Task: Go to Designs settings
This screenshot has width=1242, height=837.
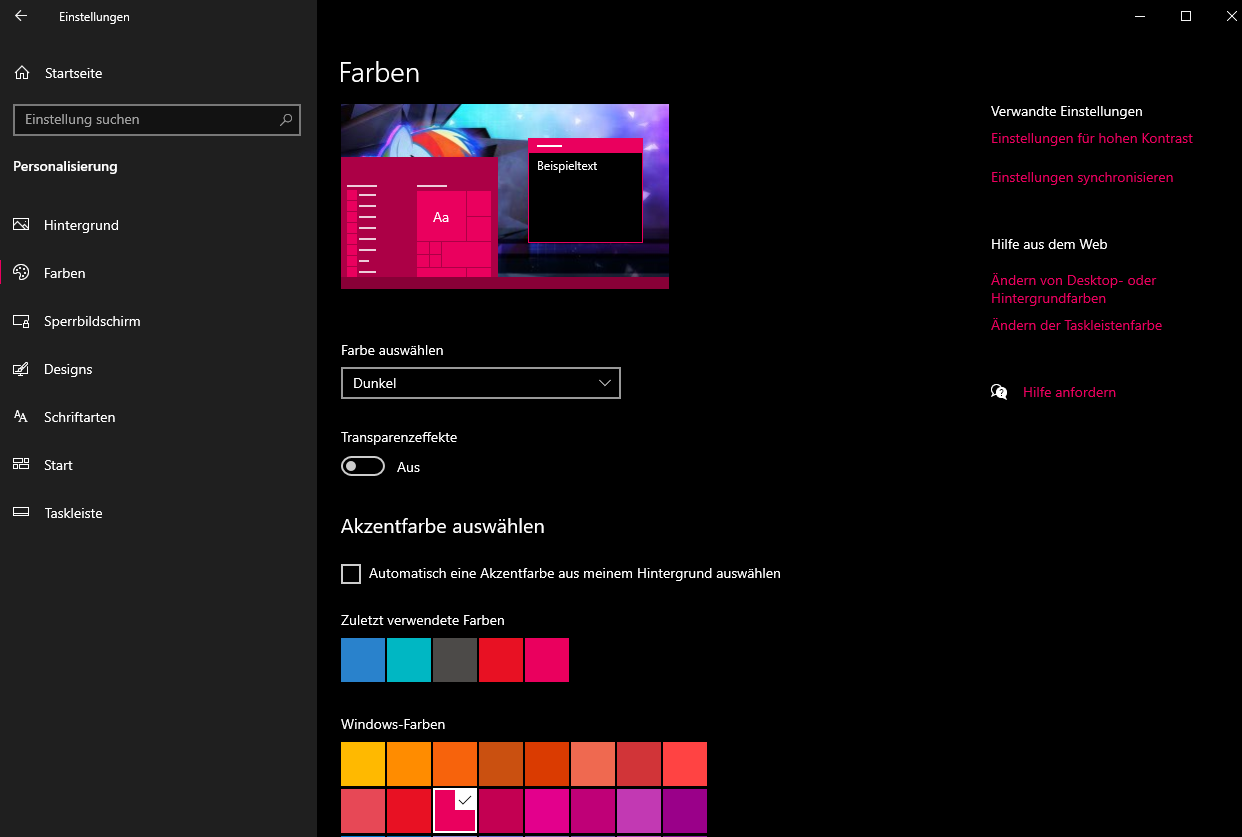Action: tap(158, 369)
